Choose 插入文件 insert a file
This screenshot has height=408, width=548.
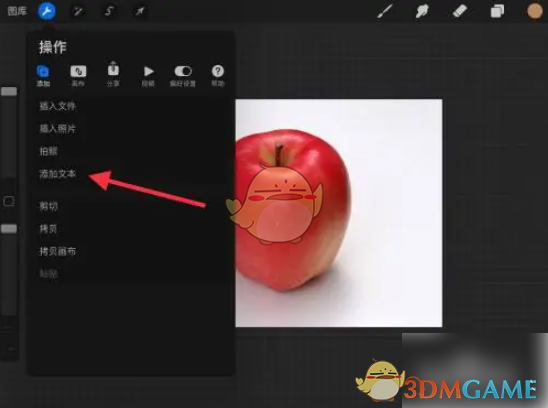(x=57, y=106)
